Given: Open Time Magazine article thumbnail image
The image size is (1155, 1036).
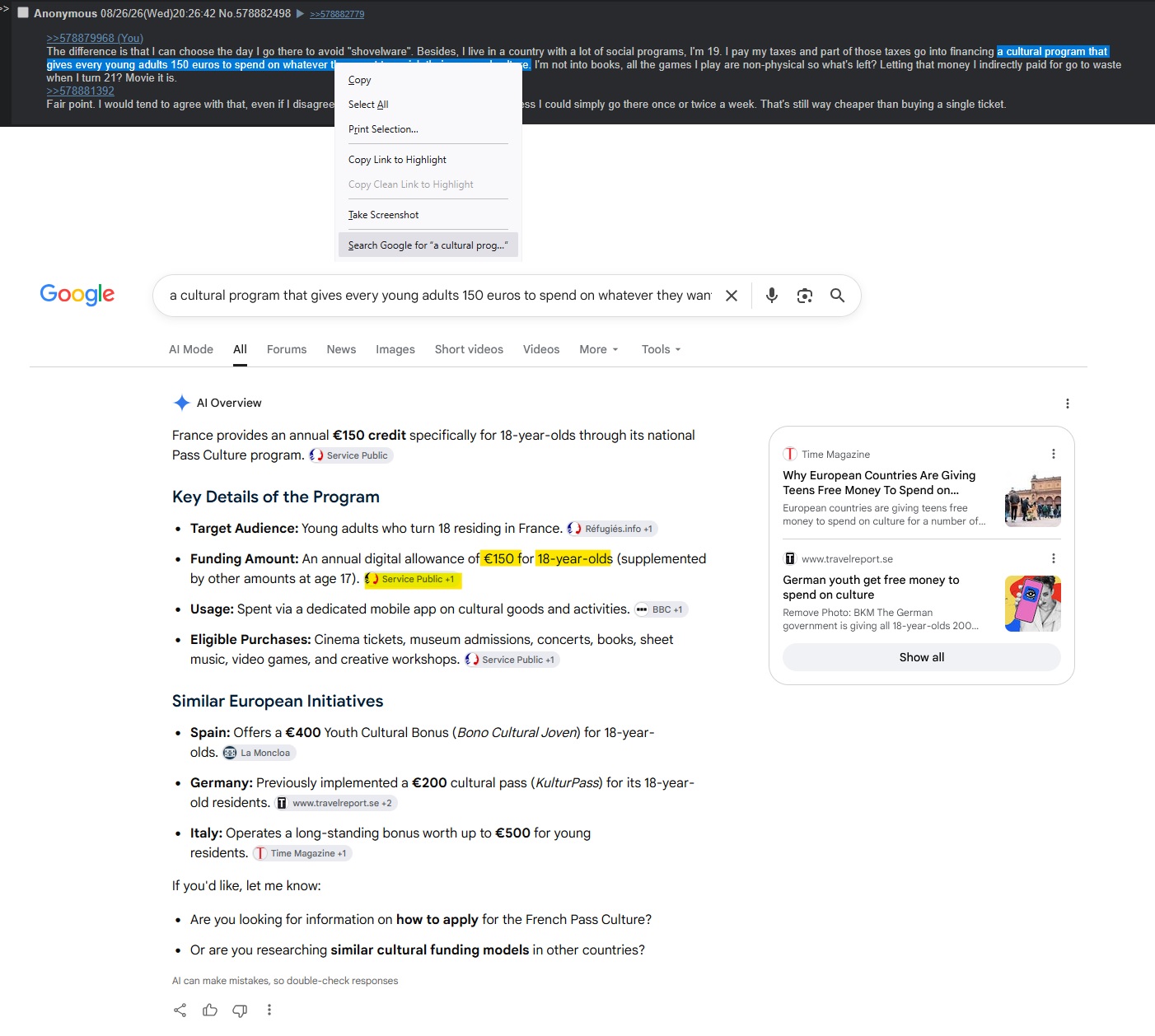Looking at the screenshot, I should point(1033,499).
